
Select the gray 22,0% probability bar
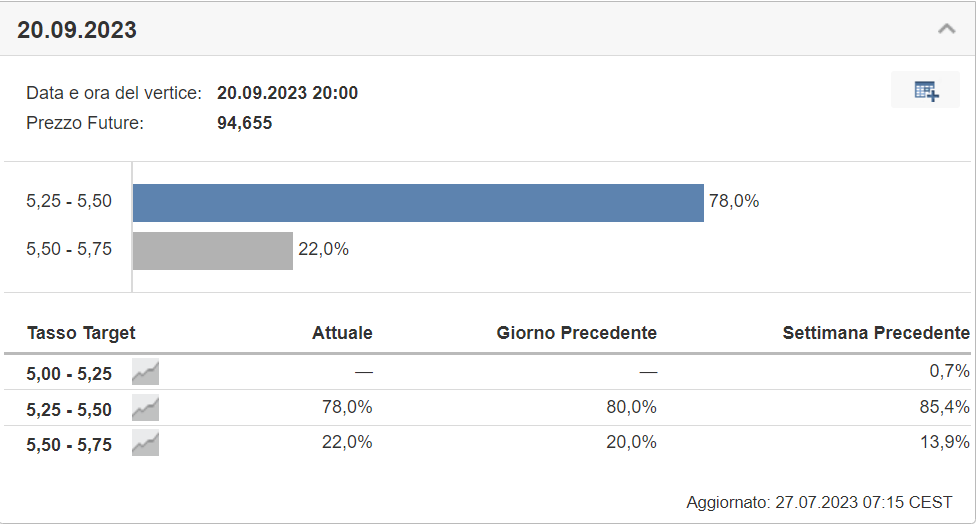click(x=213, y=251)
